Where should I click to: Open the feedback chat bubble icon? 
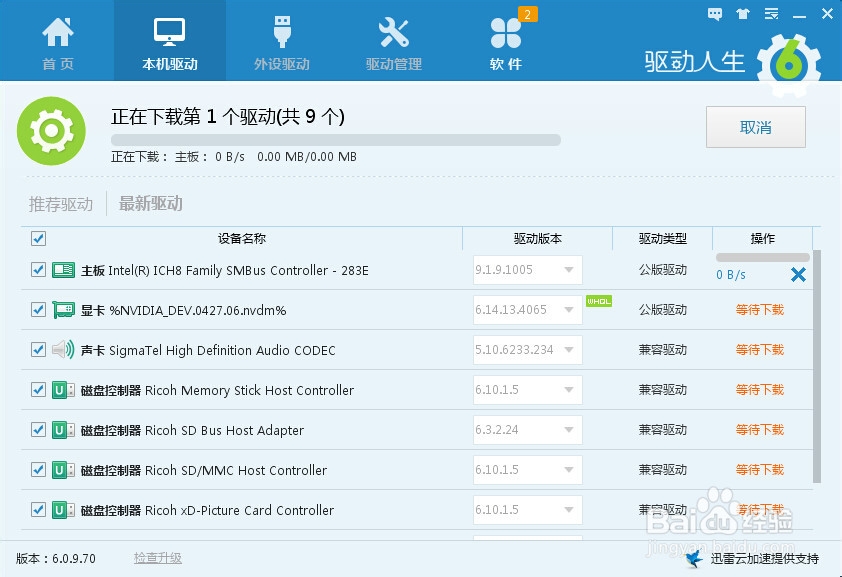(715, 14)
